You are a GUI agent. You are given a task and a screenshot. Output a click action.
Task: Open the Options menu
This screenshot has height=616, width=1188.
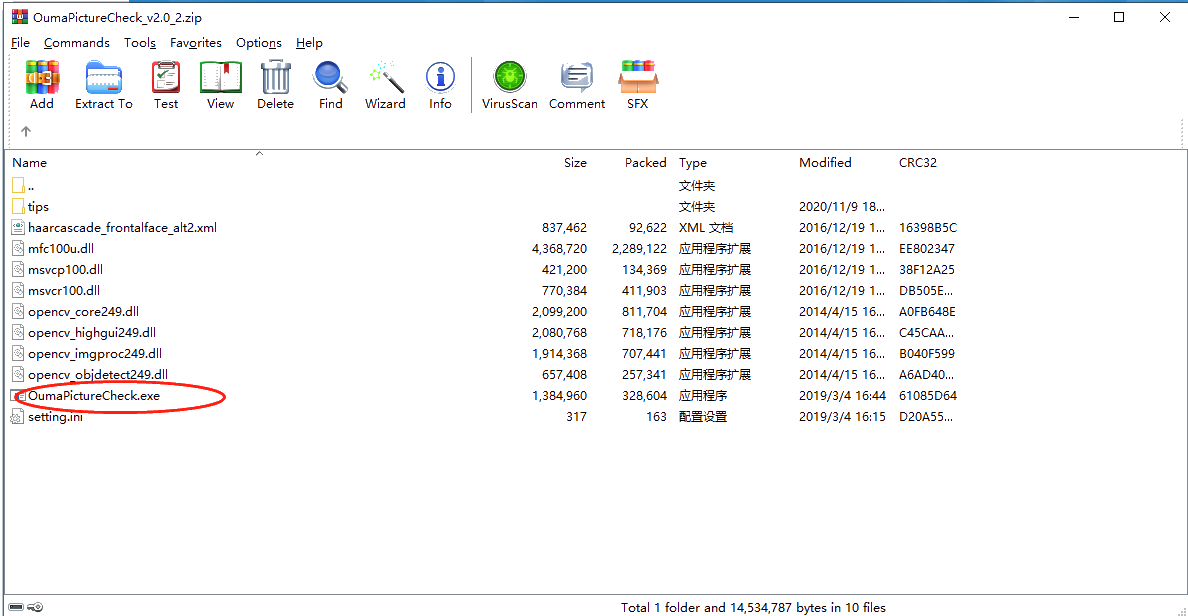pos(258,42)
